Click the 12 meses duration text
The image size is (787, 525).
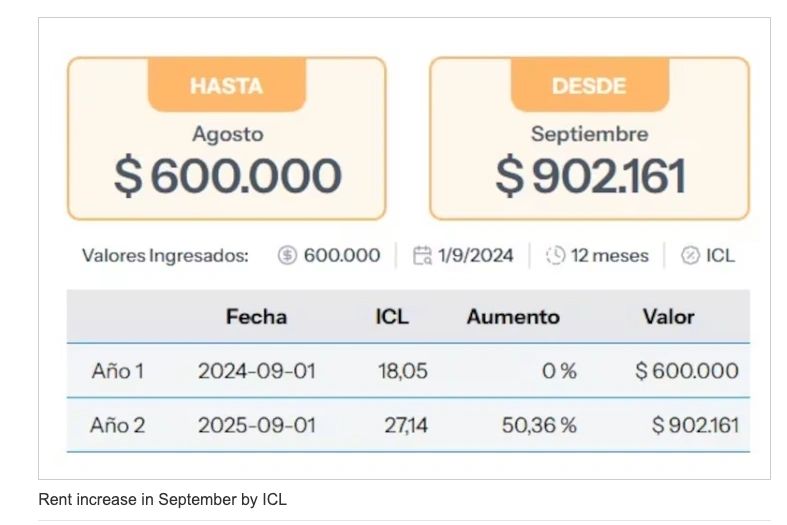(x=609, y=255)
